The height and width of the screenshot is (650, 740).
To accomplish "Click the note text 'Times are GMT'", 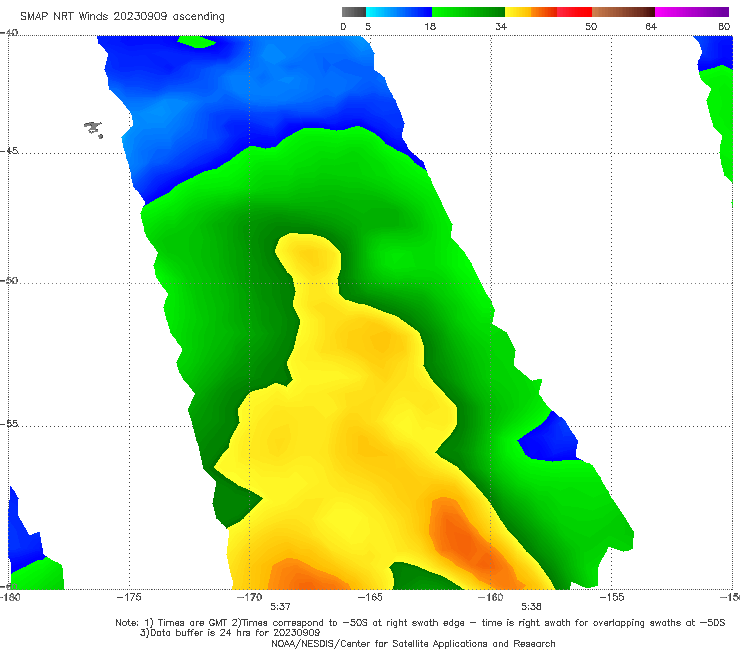I will pyautogui.click(x=193, y=623).
